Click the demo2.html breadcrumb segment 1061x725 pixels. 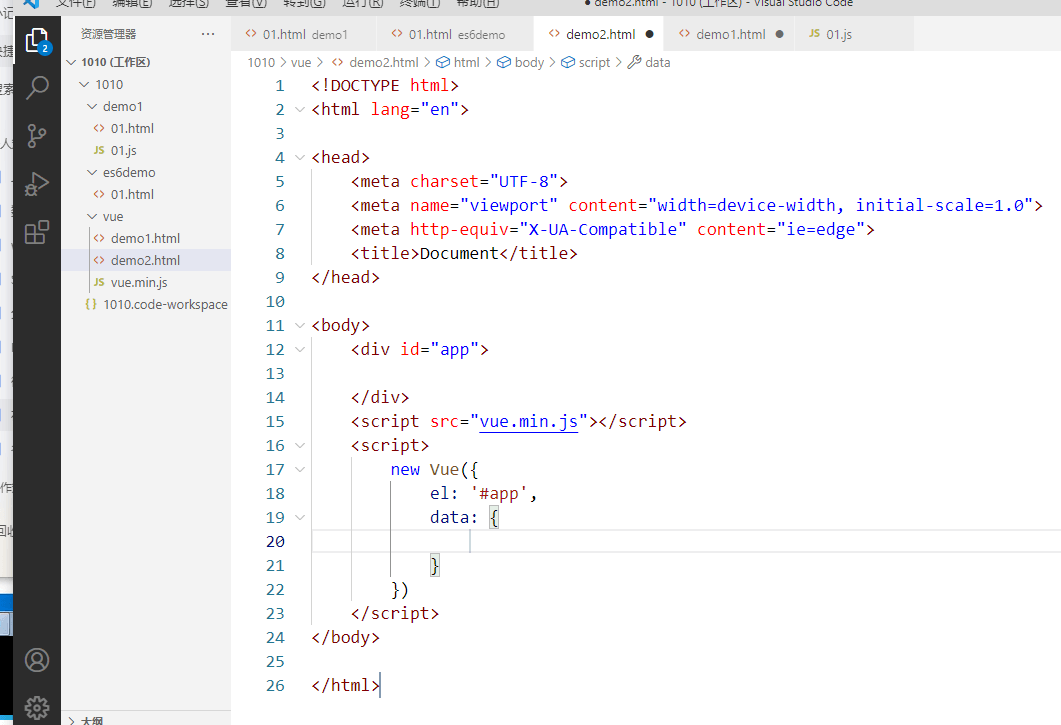coord(384,62)
